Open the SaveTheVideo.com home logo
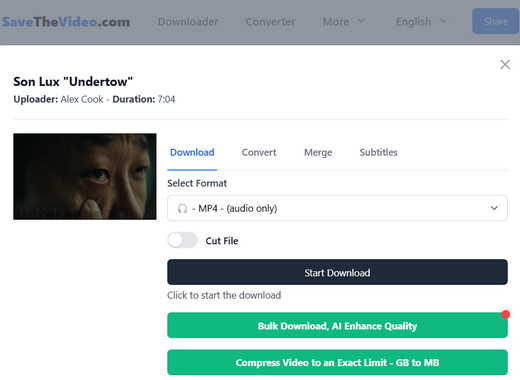This screenshot has width=520, height=380. pyautogui.click(x=66, y=22)
